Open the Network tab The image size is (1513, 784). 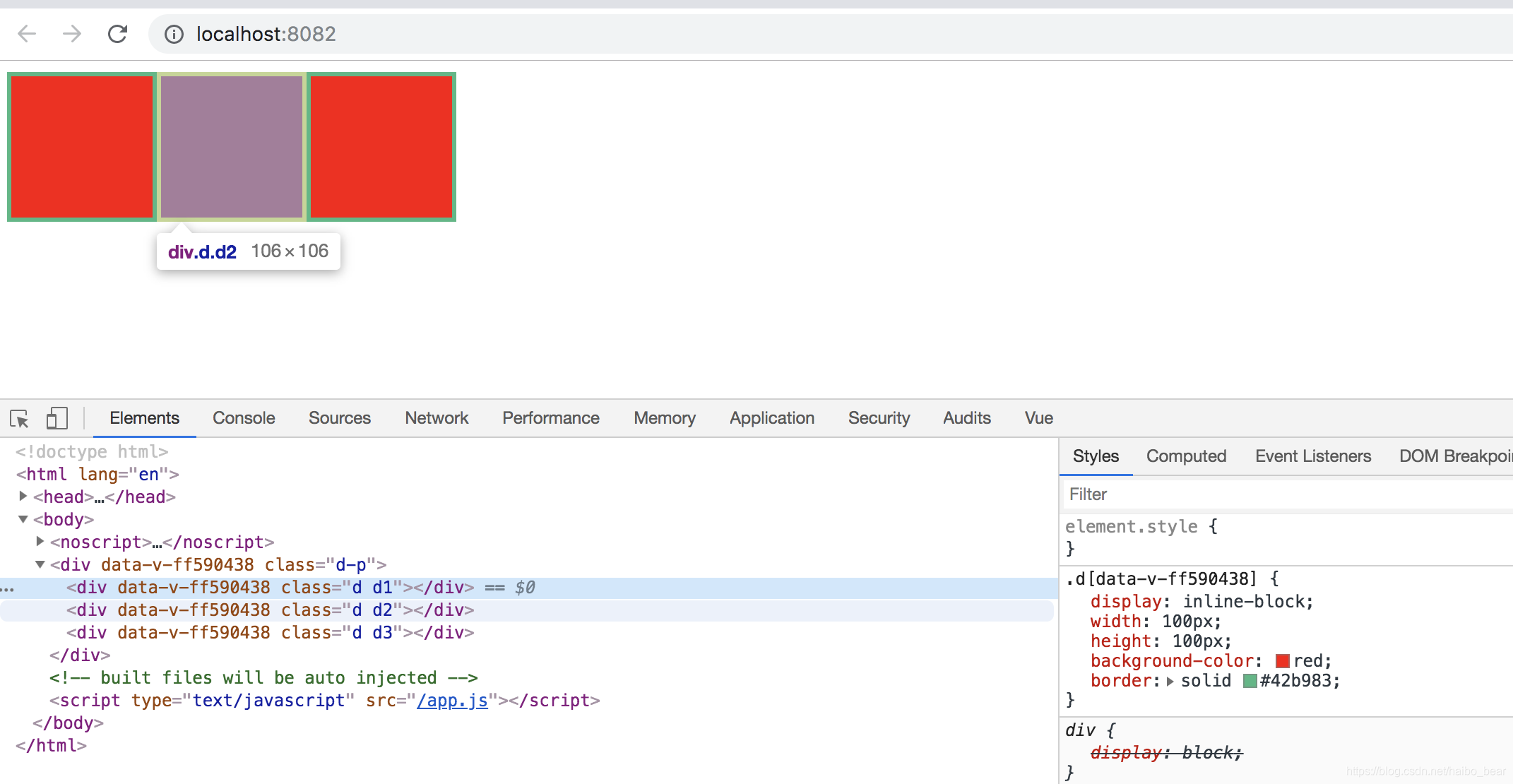[x=437, y=418]
